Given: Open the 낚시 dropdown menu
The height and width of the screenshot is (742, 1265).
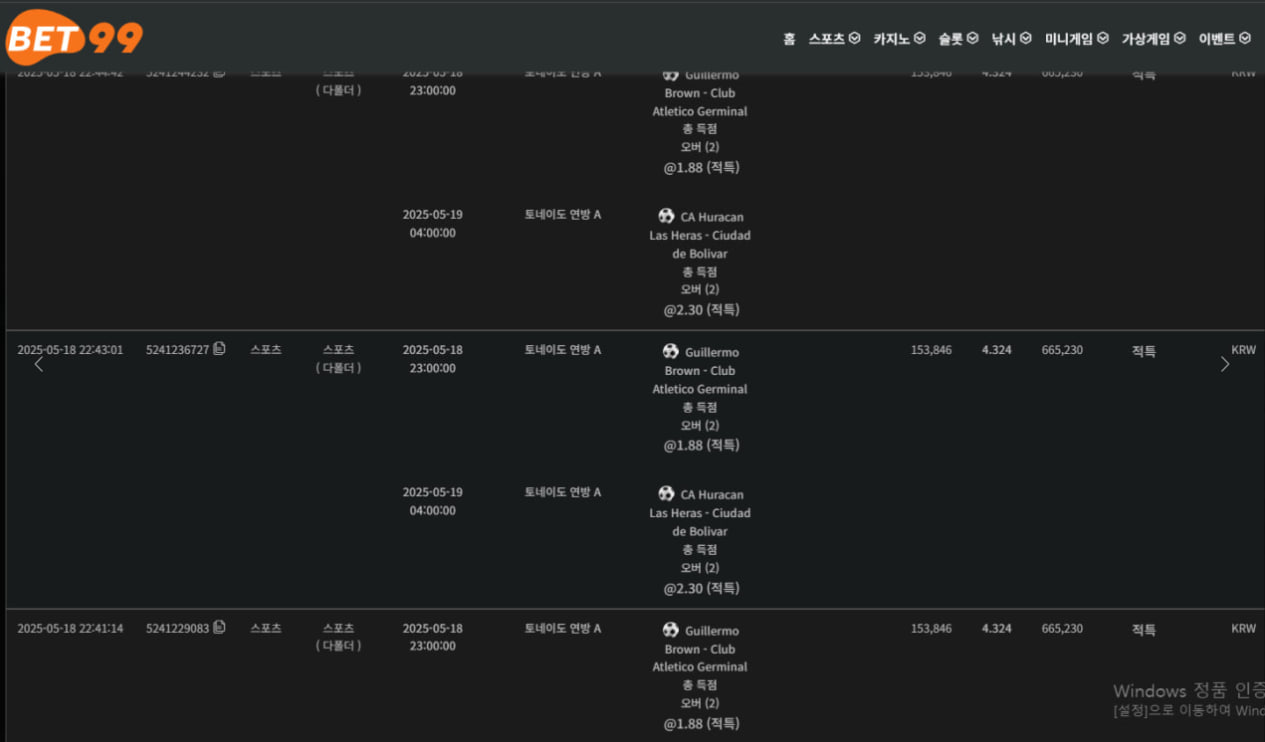Looking at the screenshot, I should [x=1011, y=39].
